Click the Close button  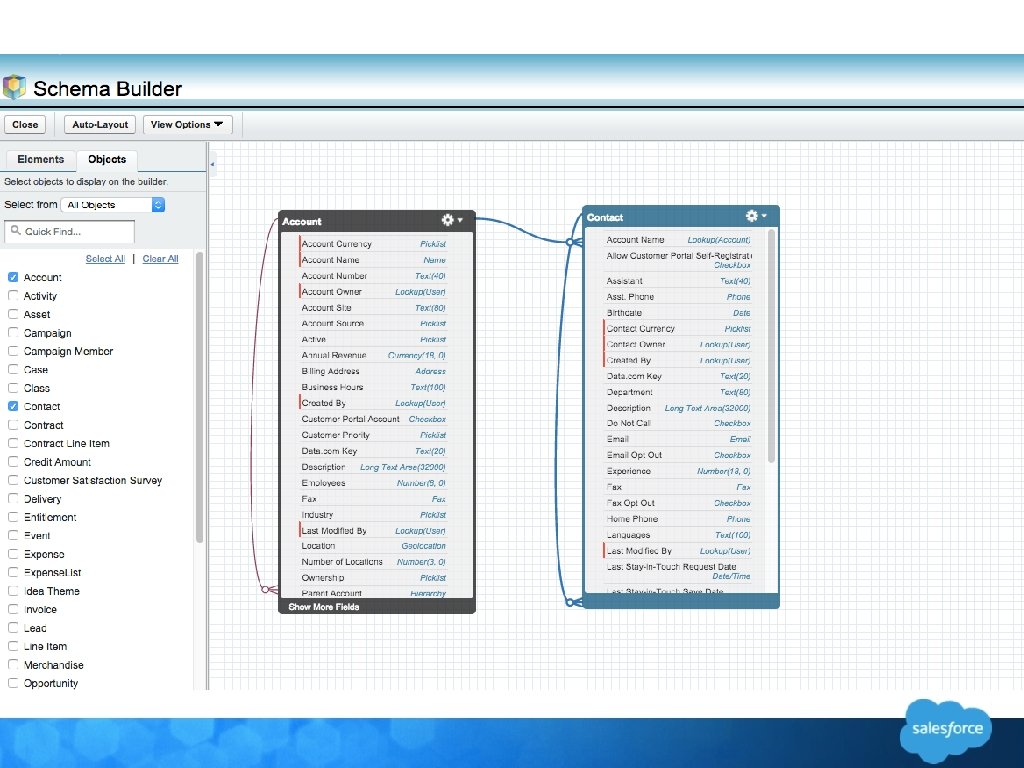click(25, 124)
